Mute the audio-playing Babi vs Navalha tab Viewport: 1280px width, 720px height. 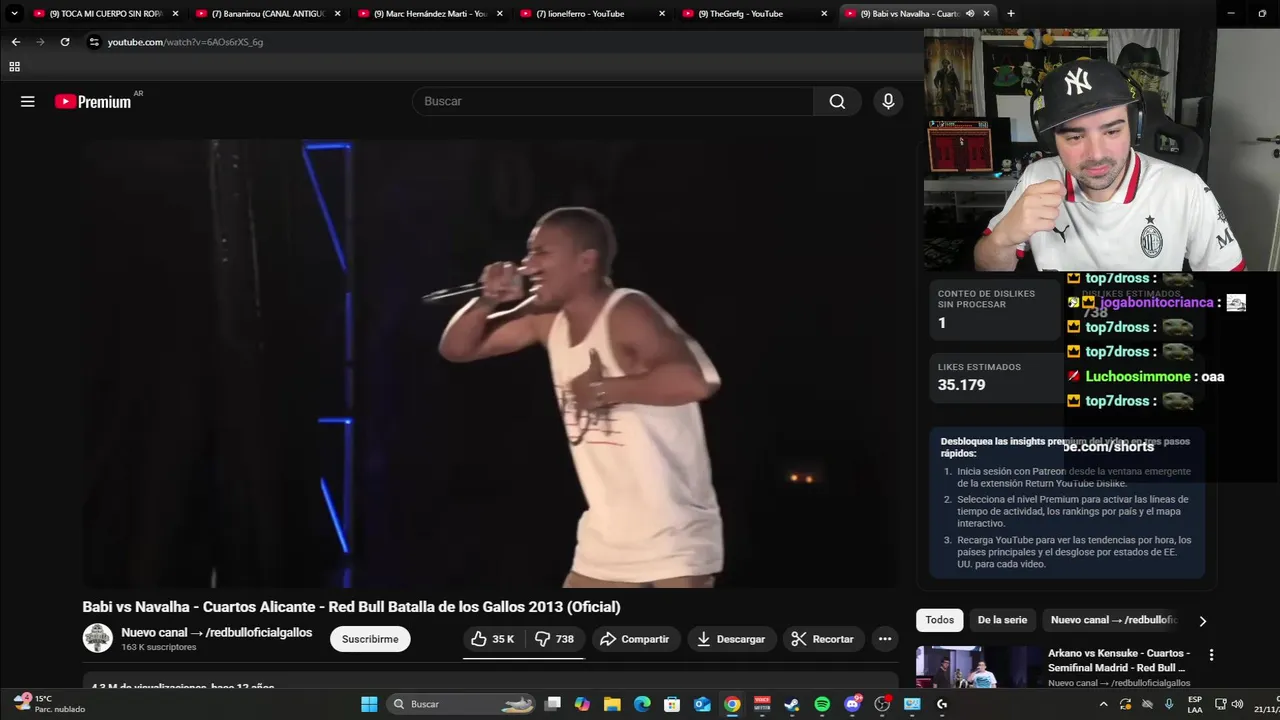970,14
